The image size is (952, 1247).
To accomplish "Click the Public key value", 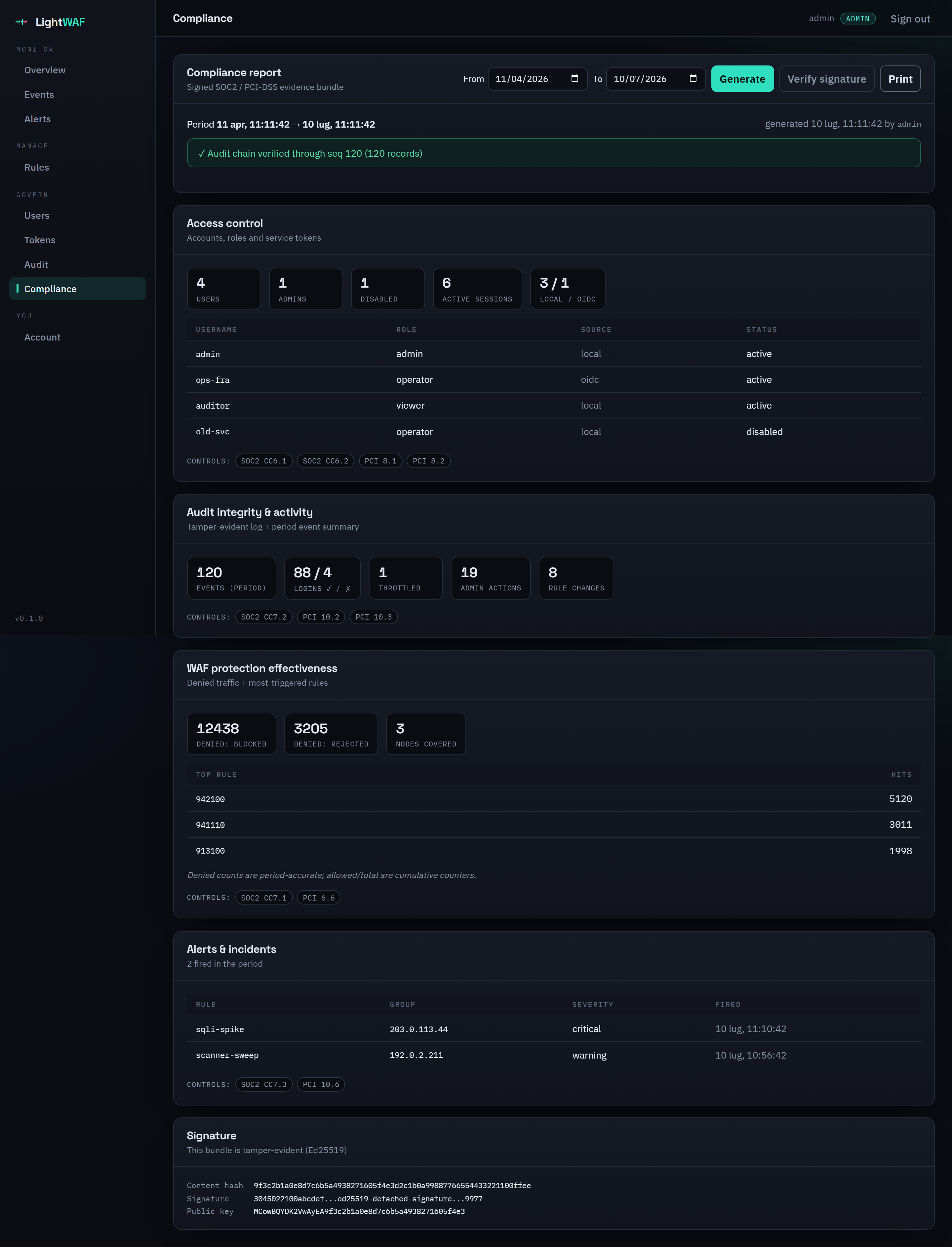I will coord(359,1211).
